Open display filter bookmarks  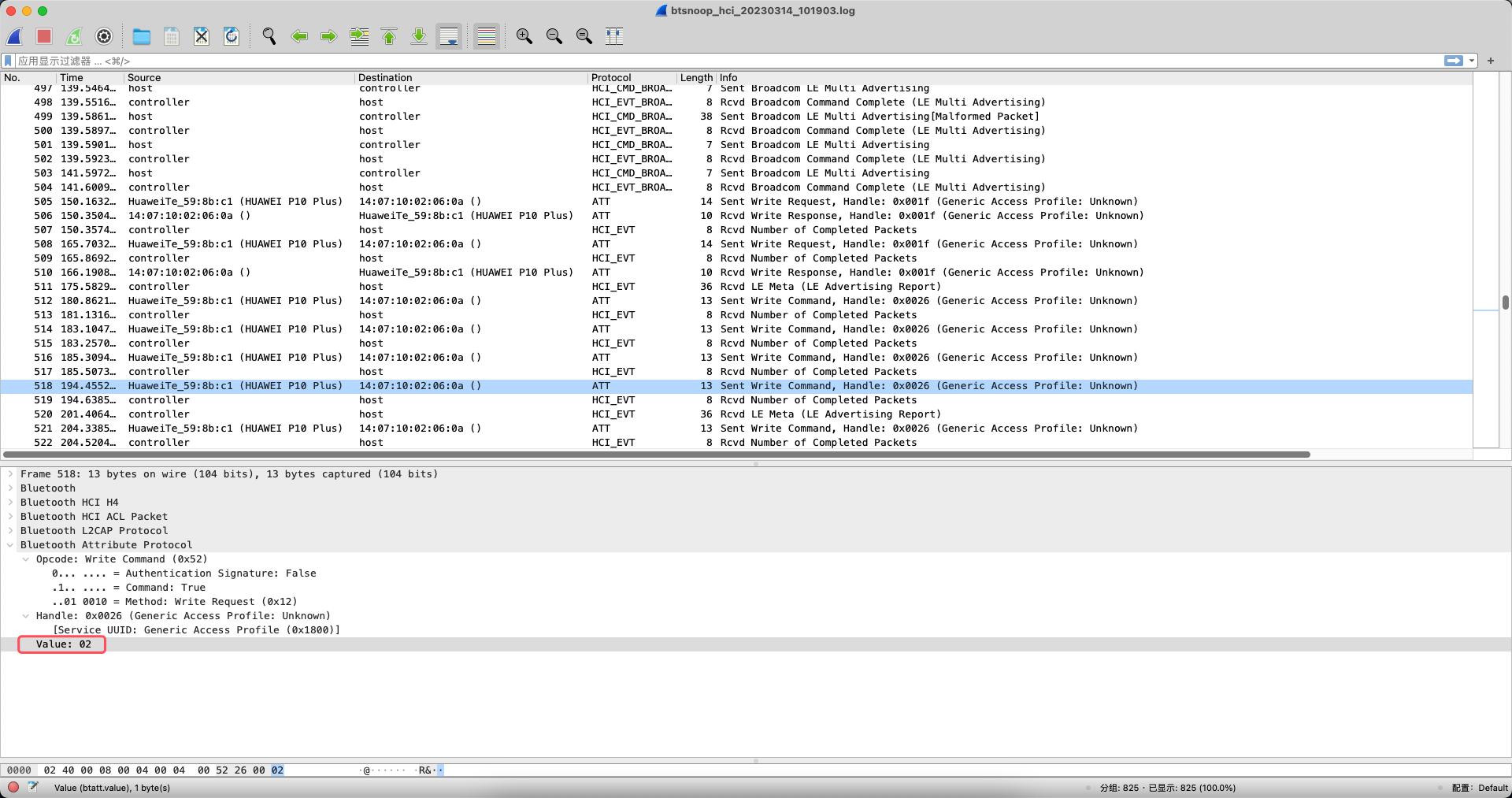(x=8, y=61)
